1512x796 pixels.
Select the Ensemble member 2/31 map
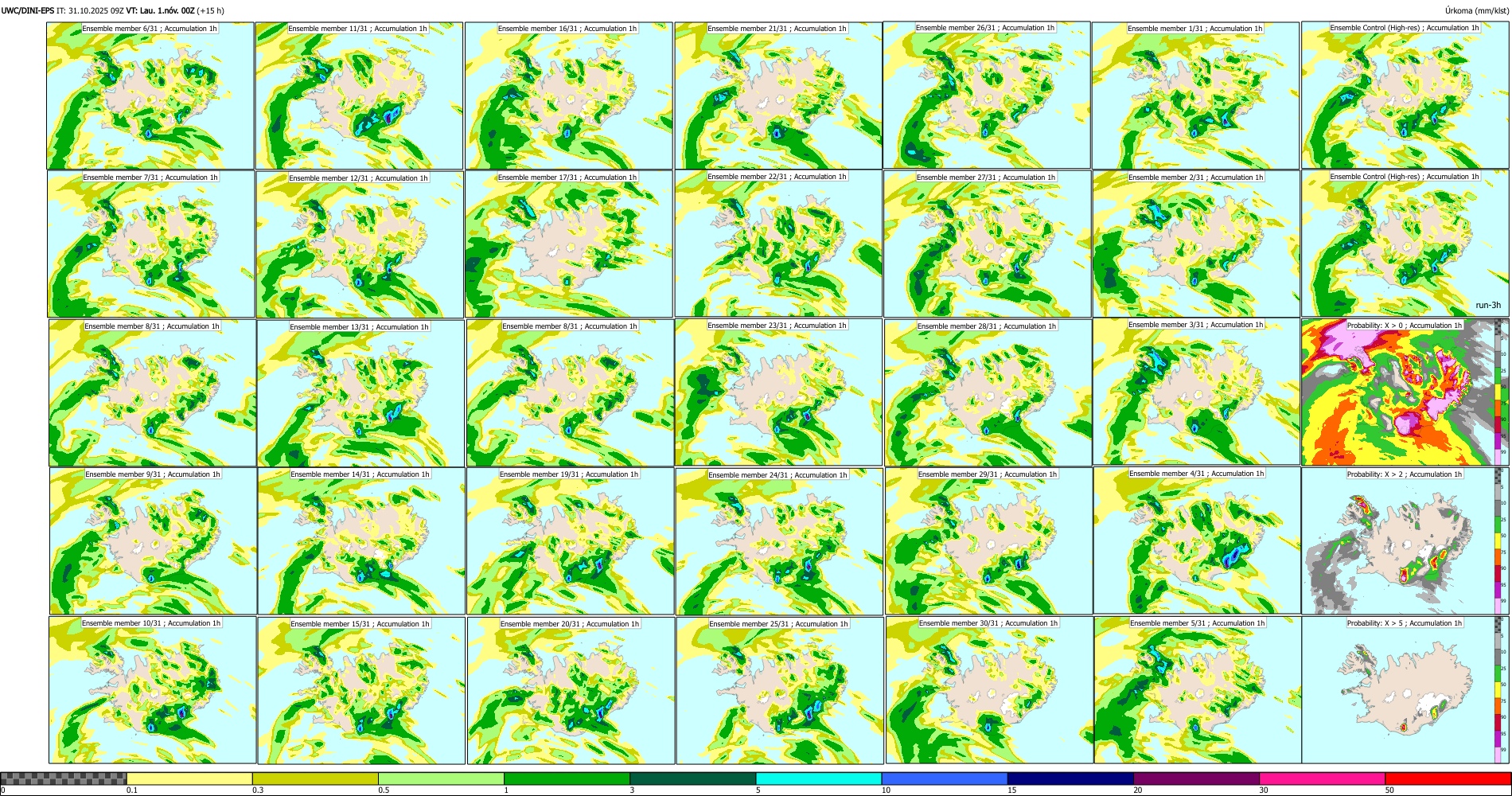1196,244
